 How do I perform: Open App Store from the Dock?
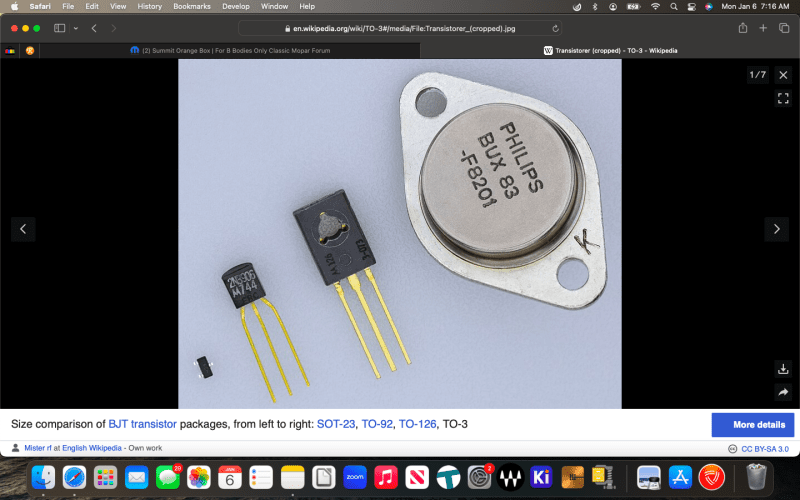click(680, 478)
